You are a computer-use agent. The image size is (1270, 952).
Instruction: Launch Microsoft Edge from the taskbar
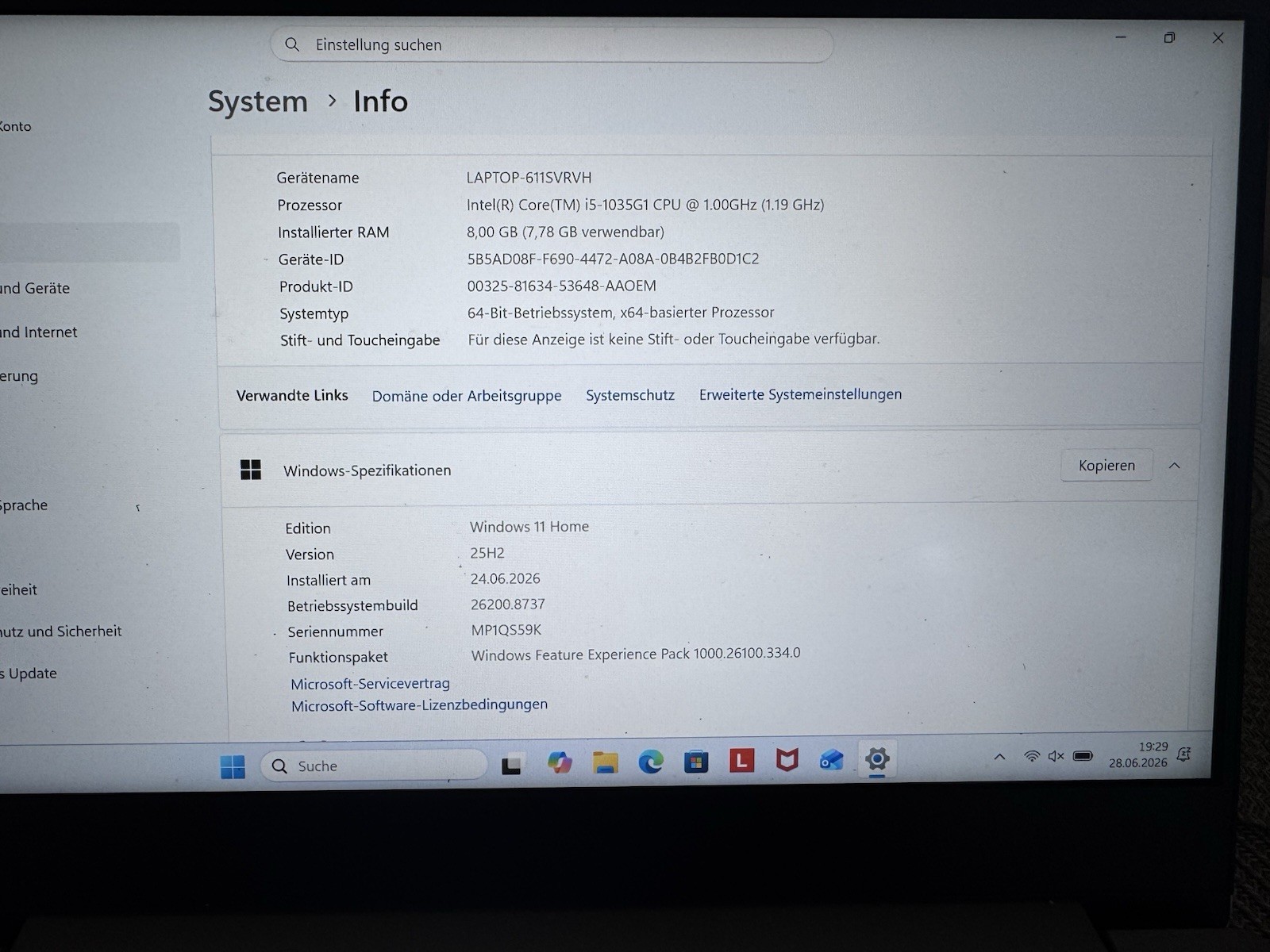coord(651,762)
